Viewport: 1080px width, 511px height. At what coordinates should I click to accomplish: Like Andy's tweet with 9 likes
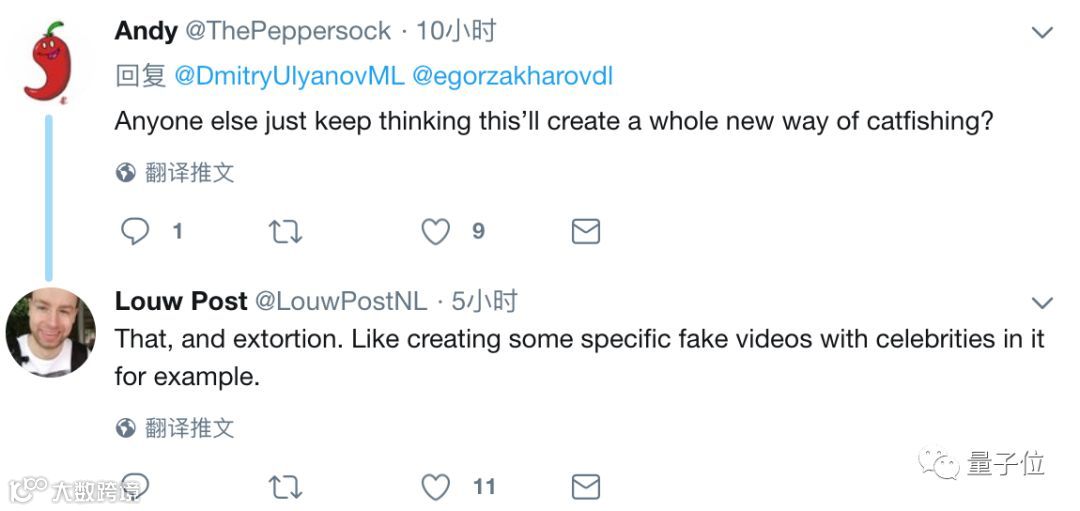coord(435,232)
